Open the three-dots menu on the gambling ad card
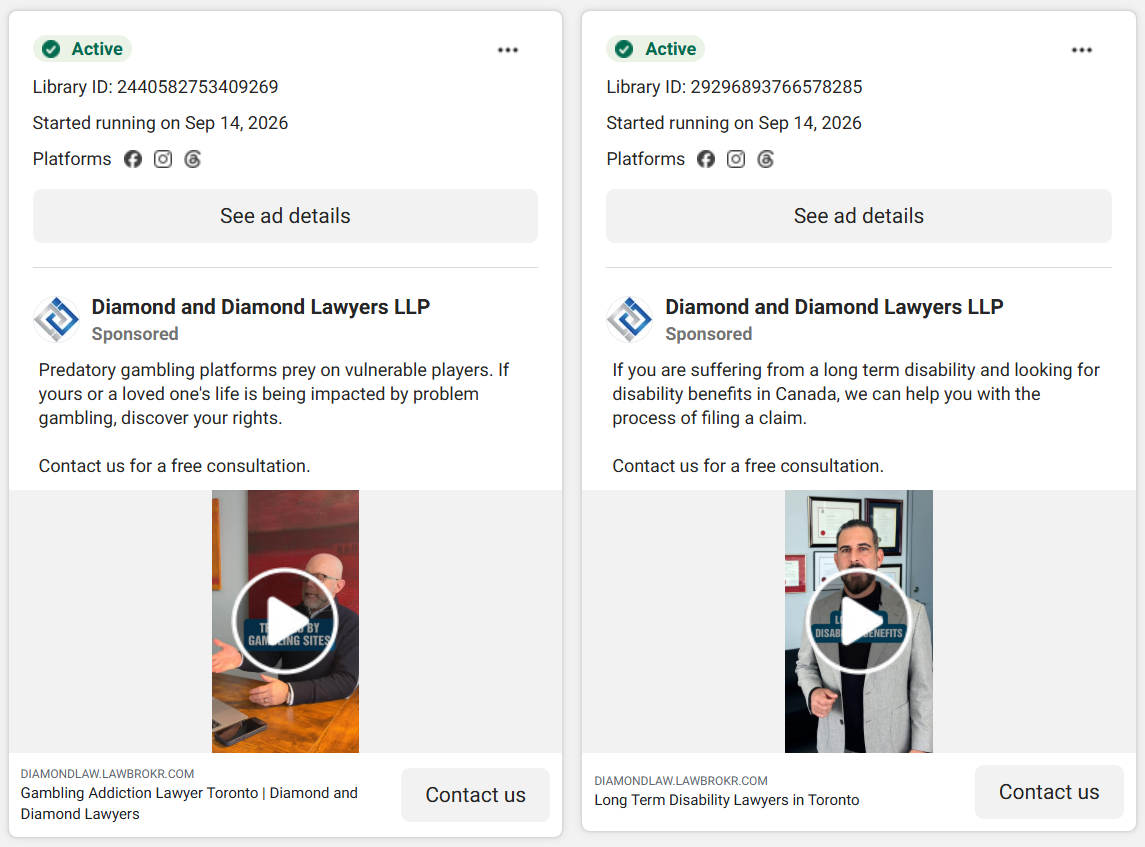Image resolution: width=1145 pixels, height=847 pixels. tap(508, 50)
